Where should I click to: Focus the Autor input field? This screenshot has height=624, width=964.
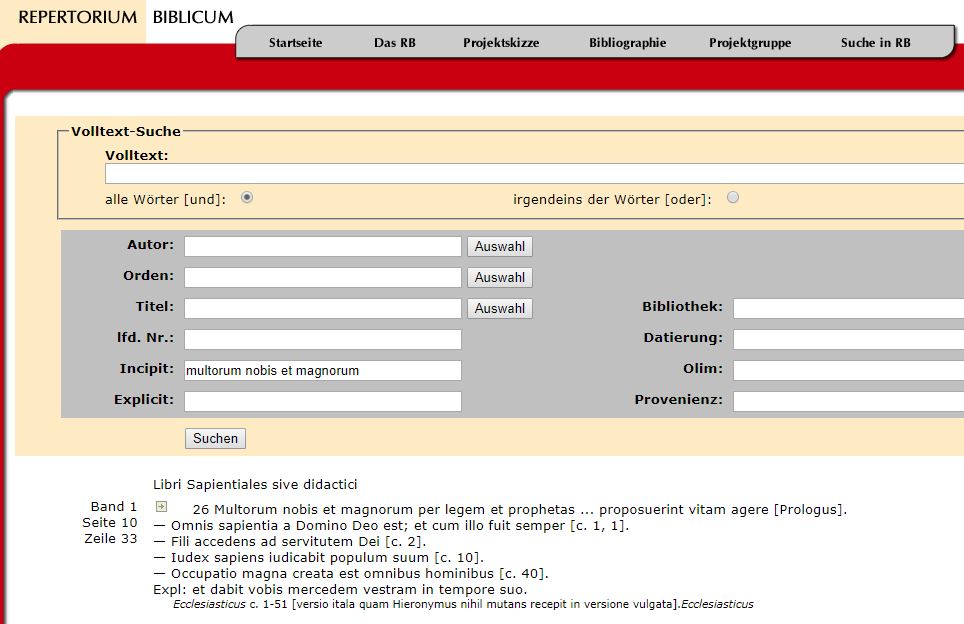[x=323, y=247]
